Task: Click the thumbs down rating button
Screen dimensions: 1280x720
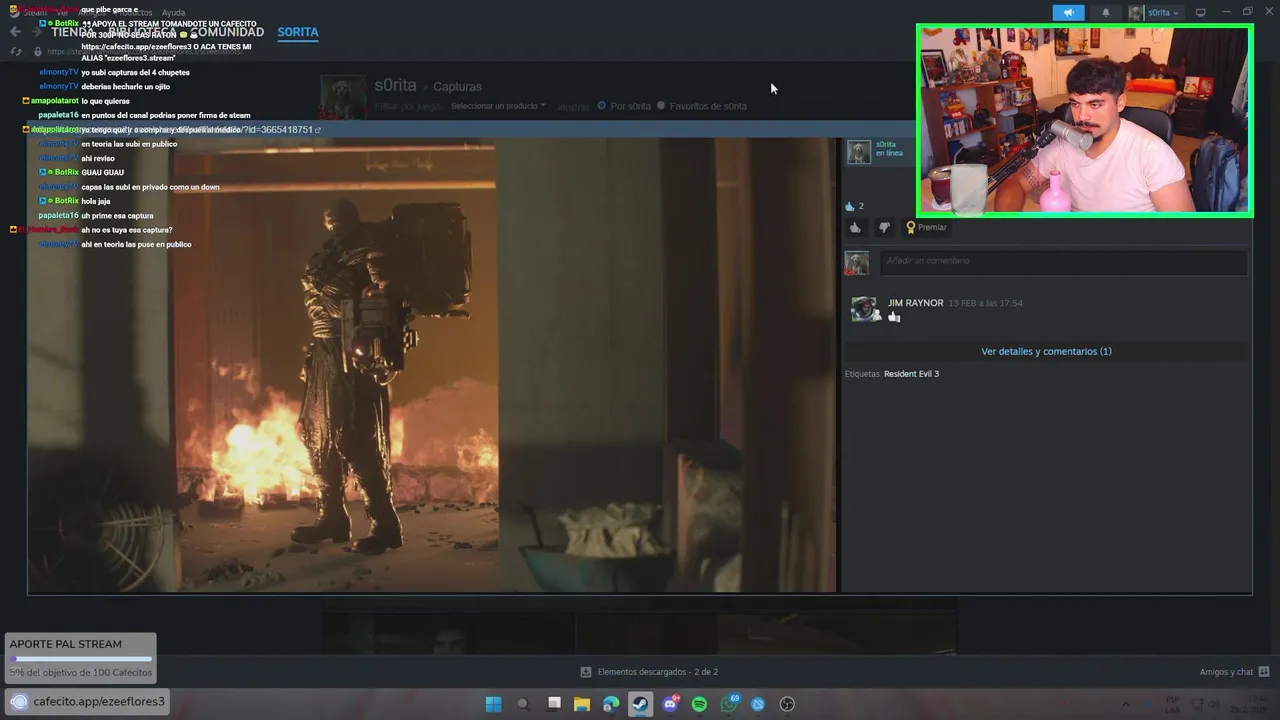Action: tap(884, 227)
